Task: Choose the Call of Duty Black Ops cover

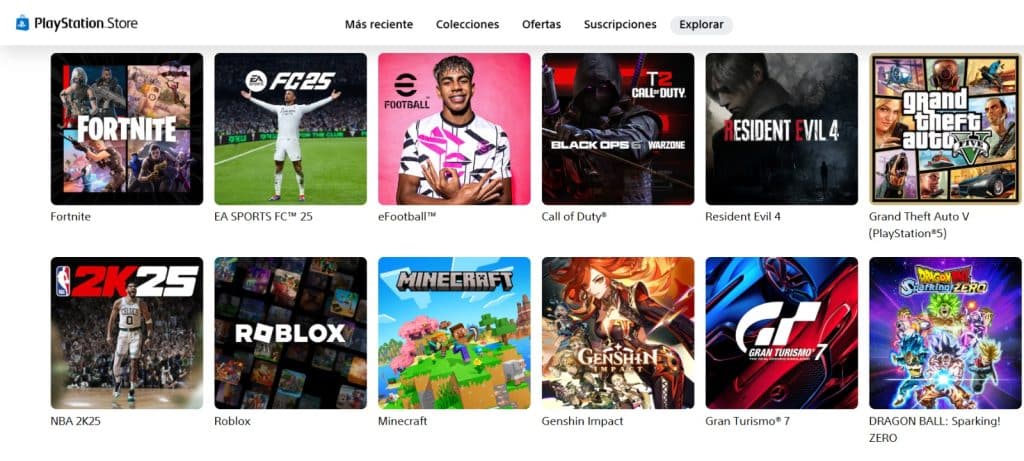Action: 618,129
